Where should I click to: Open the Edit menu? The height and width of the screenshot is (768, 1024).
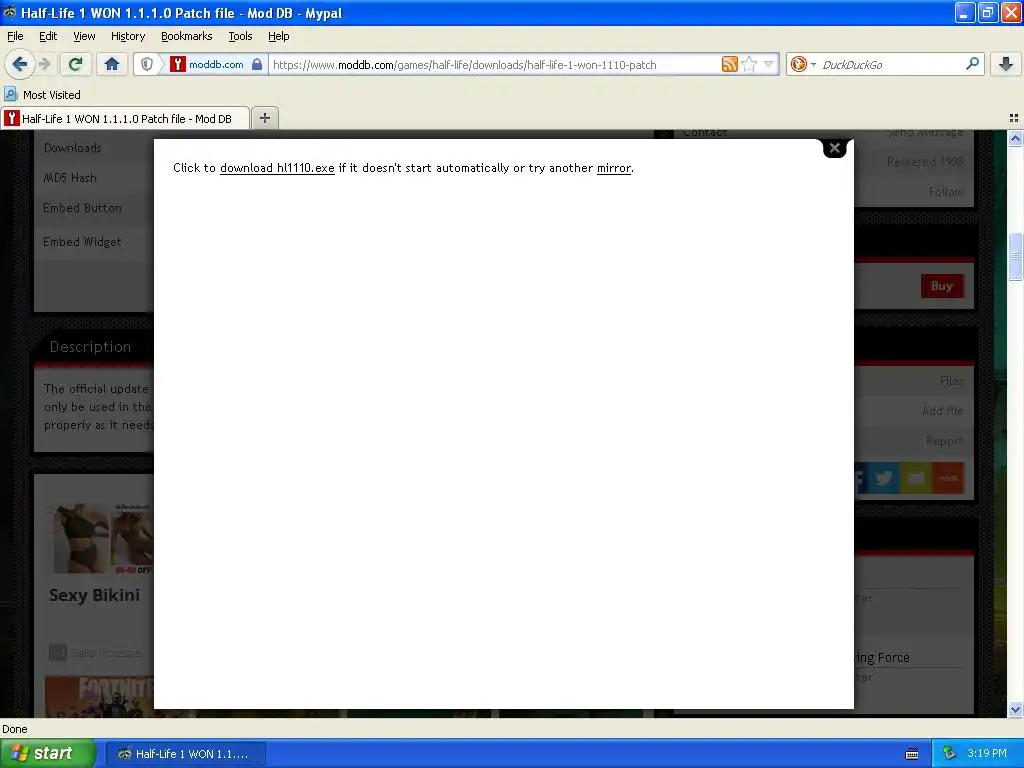click(48, 36)
